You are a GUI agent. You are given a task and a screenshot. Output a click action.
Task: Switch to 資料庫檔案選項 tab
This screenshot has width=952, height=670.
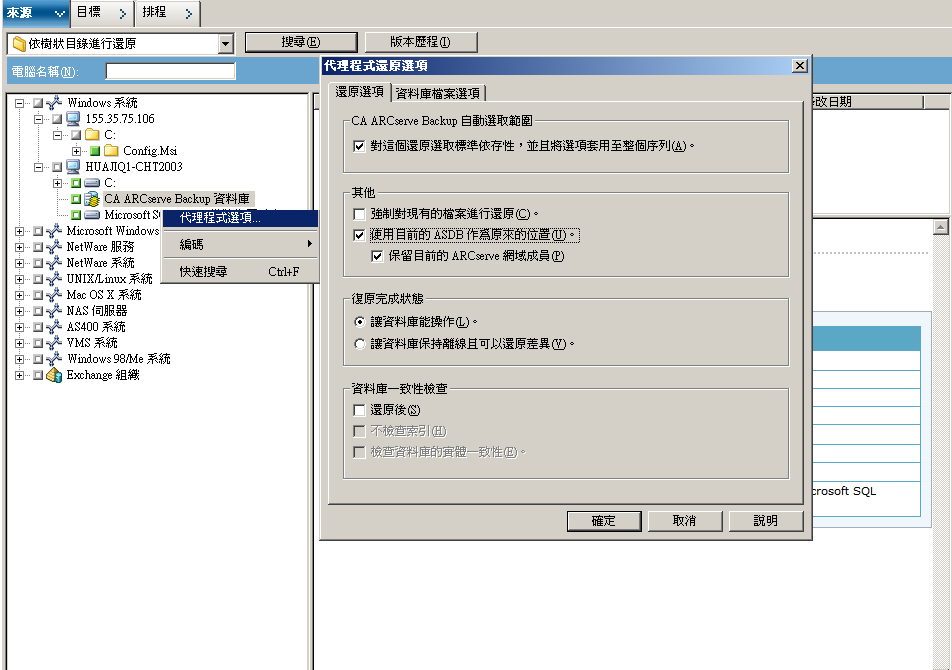pos(437,93)
